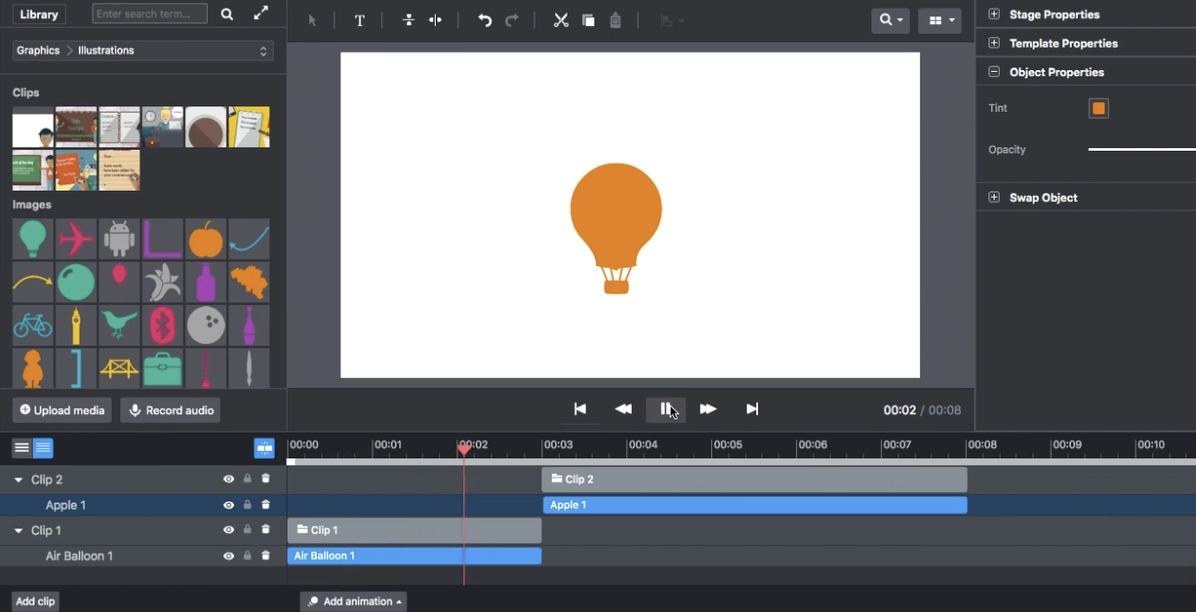This screenshot has height=612, width=1196.
Task: Click the vertical align center icon
Action: click(x=408, y=21)
